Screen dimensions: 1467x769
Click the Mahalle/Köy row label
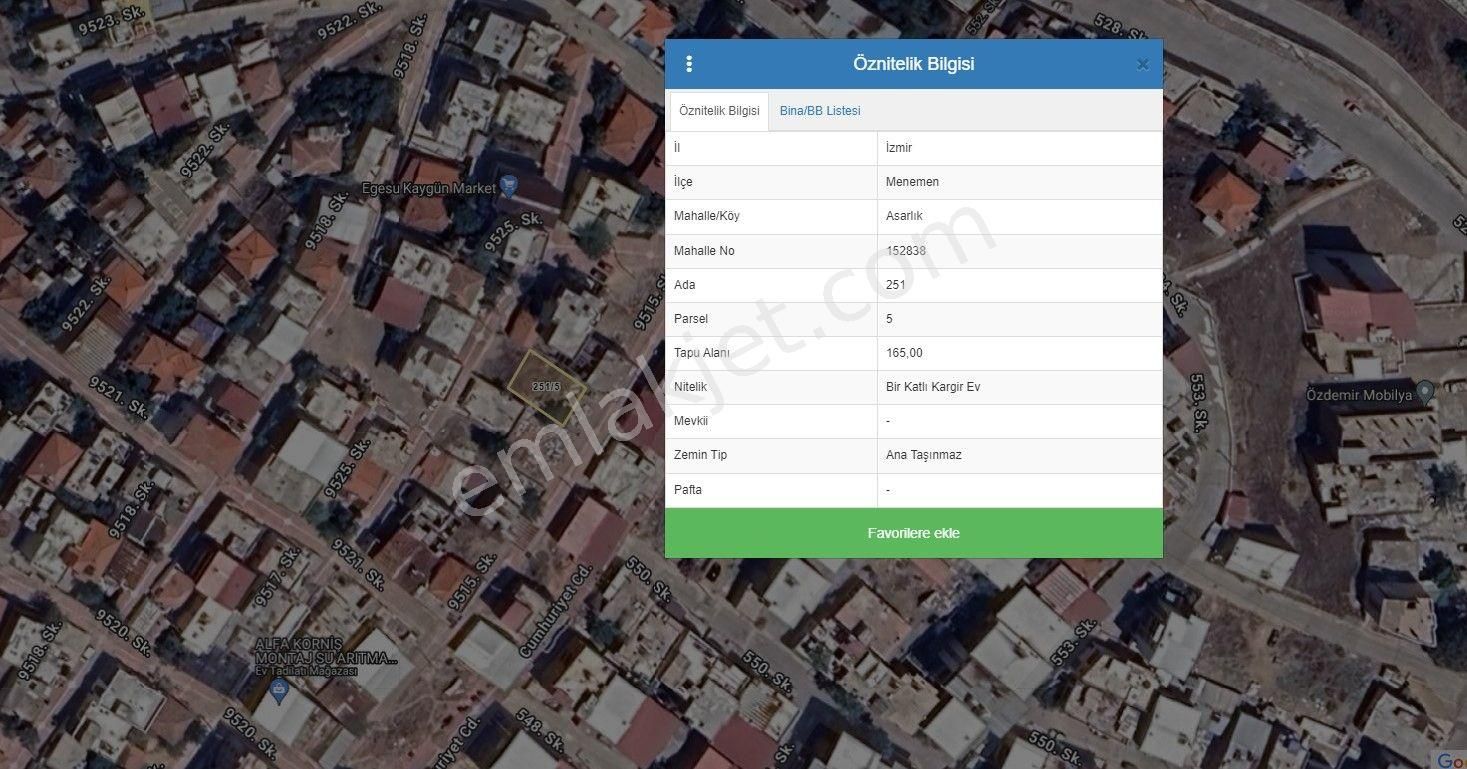pos(707,216)
